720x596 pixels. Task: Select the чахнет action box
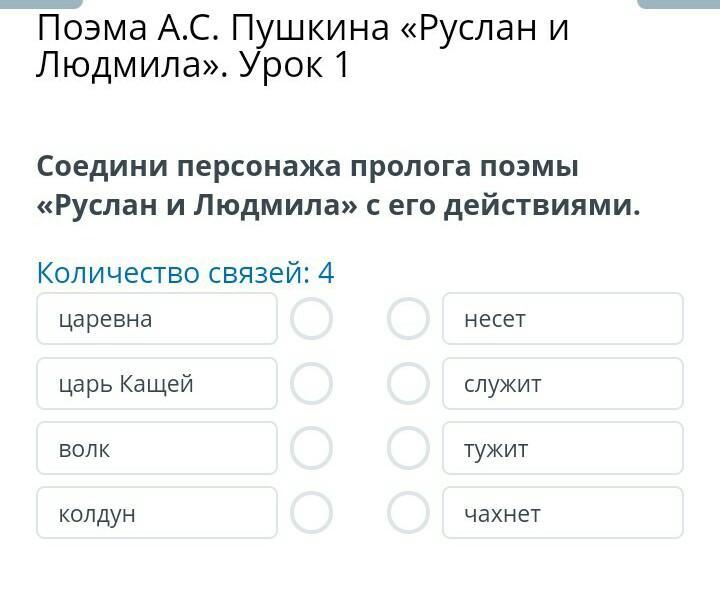click(563, 513)
